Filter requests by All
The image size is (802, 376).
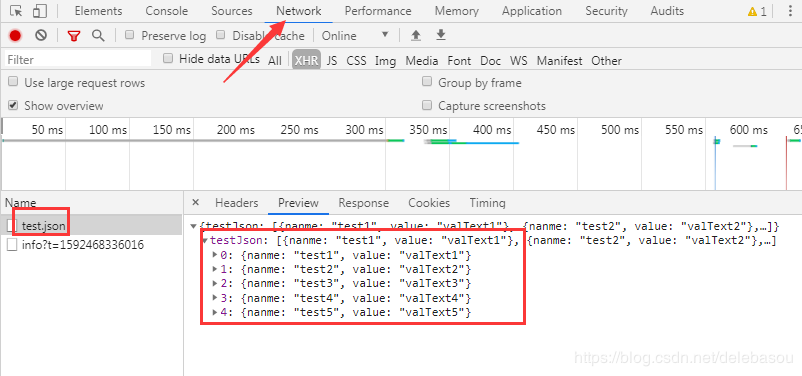point(275,60)
